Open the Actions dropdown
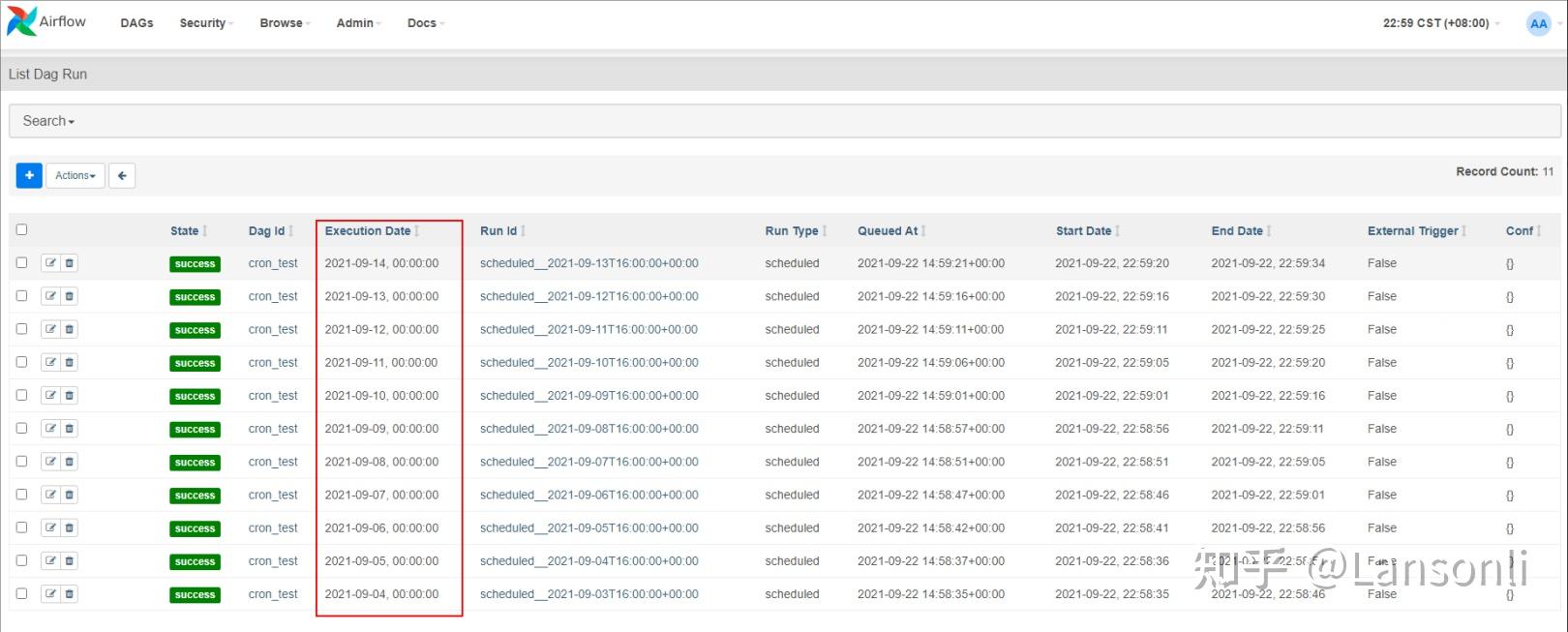Screen dimensions: 1568x632 coord(75,175)
